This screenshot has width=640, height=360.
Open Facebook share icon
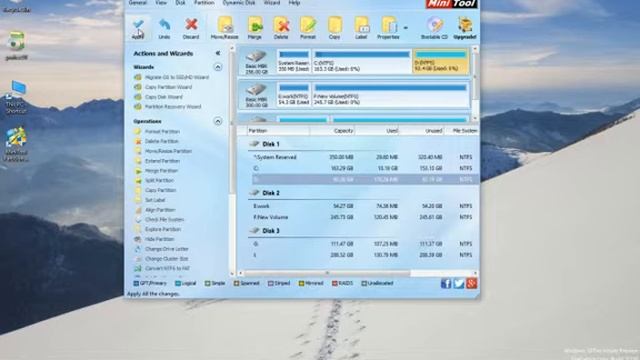pos(446,283)
